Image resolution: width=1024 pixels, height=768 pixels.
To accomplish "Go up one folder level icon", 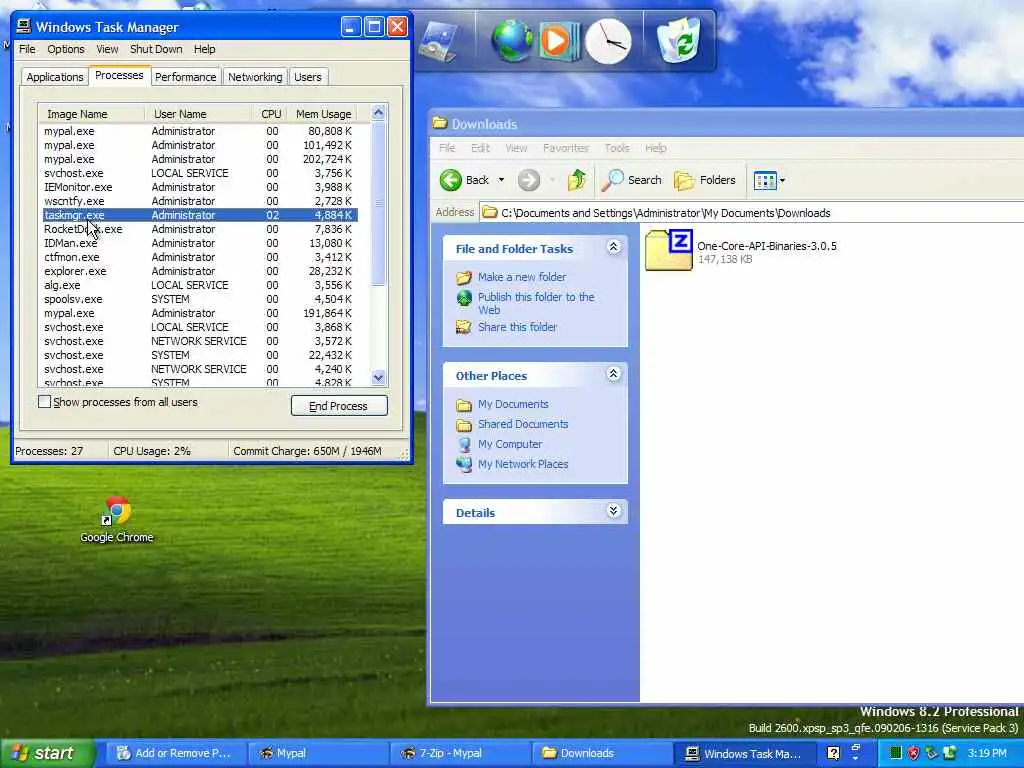I will tap(577, 180).
